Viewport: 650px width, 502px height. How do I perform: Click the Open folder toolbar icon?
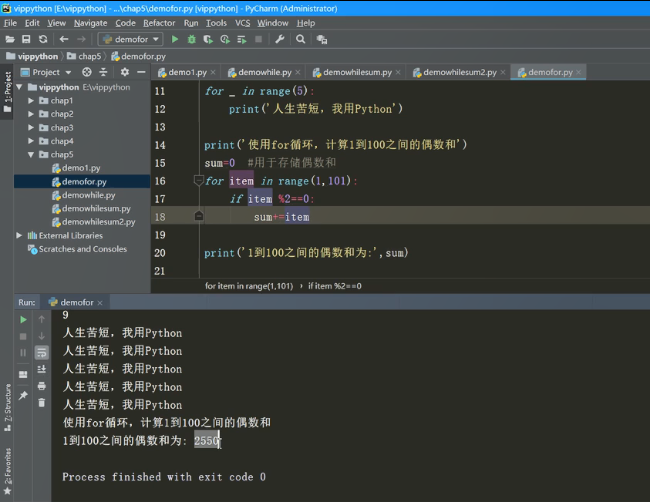pos(10,39)
